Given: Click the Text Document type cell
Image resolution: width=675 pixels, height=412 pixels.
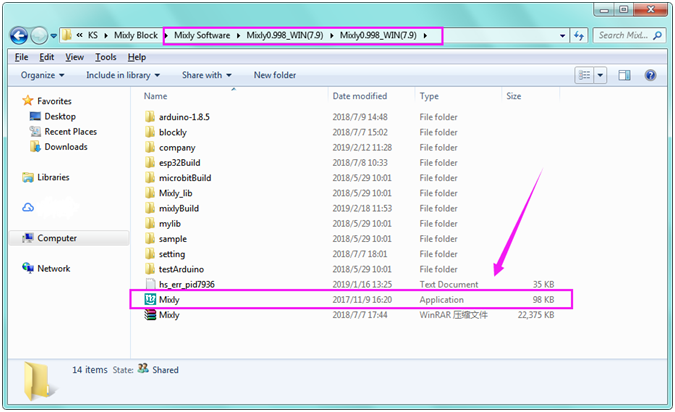Looking at the screenshot, I should 449,285.
